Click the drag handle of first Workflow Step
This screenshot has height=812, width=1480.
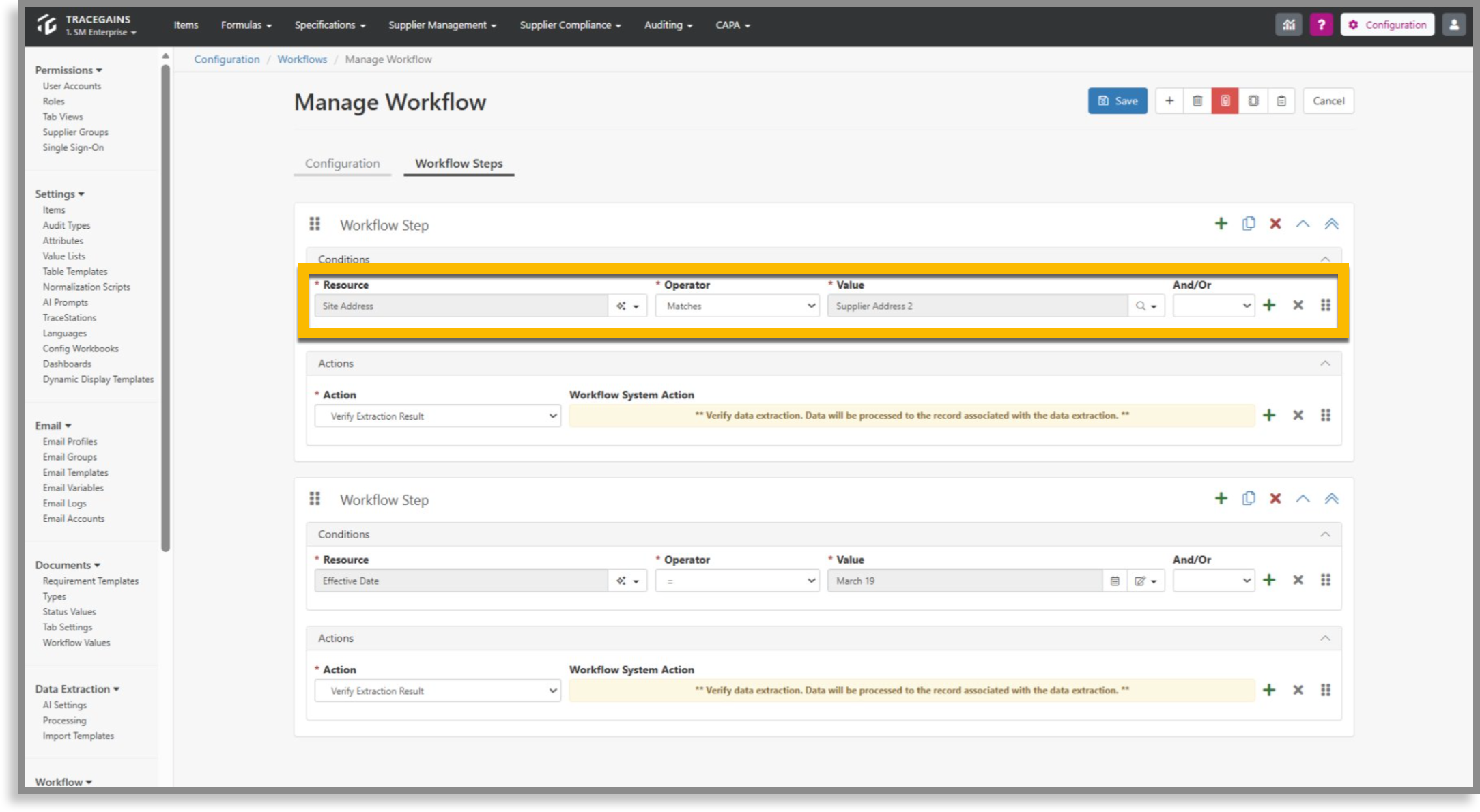pos(315,224)
